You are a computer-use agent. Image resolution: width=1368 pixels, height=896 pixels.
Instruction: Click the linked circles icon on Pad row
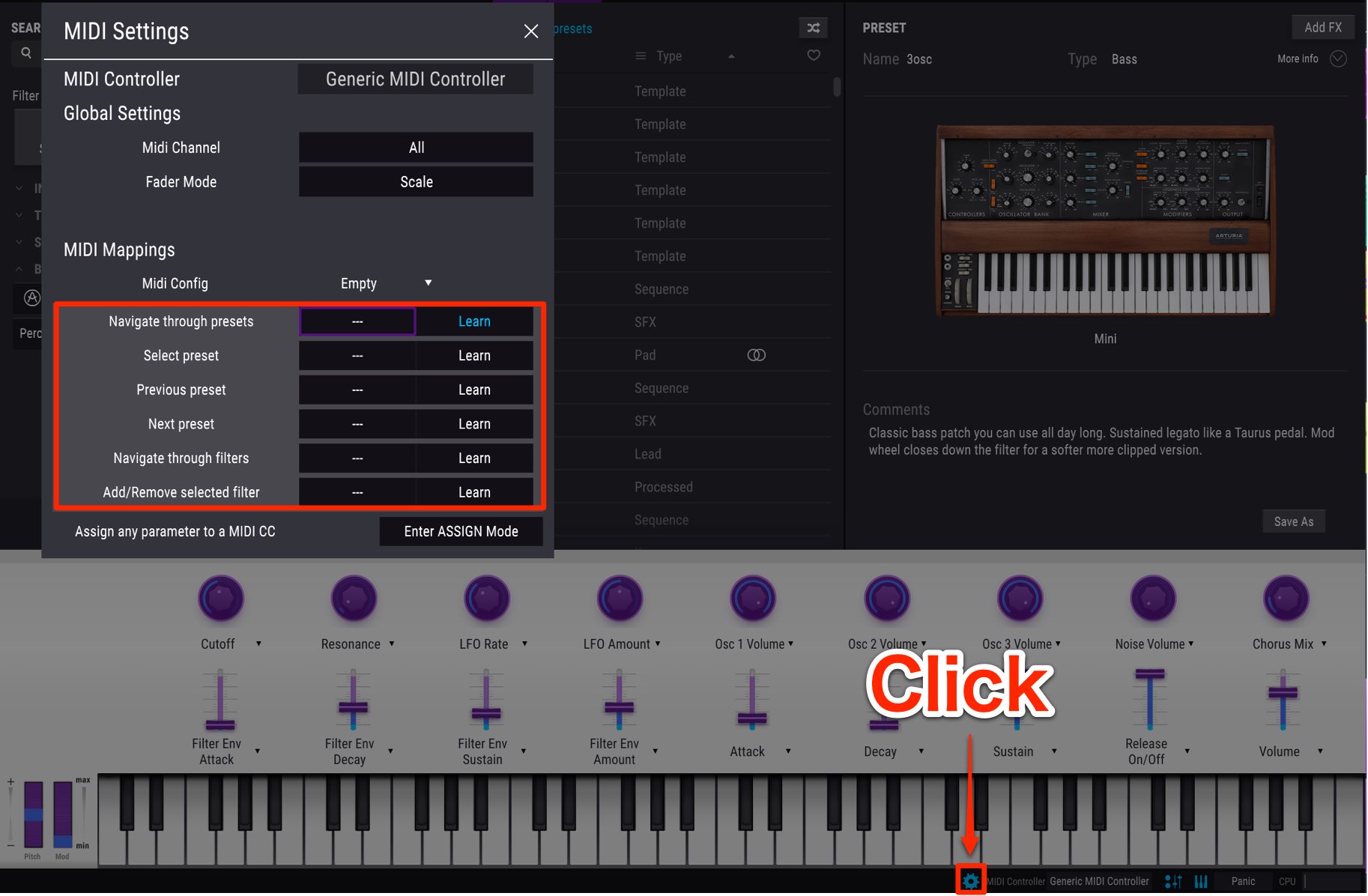pos(757,355)
